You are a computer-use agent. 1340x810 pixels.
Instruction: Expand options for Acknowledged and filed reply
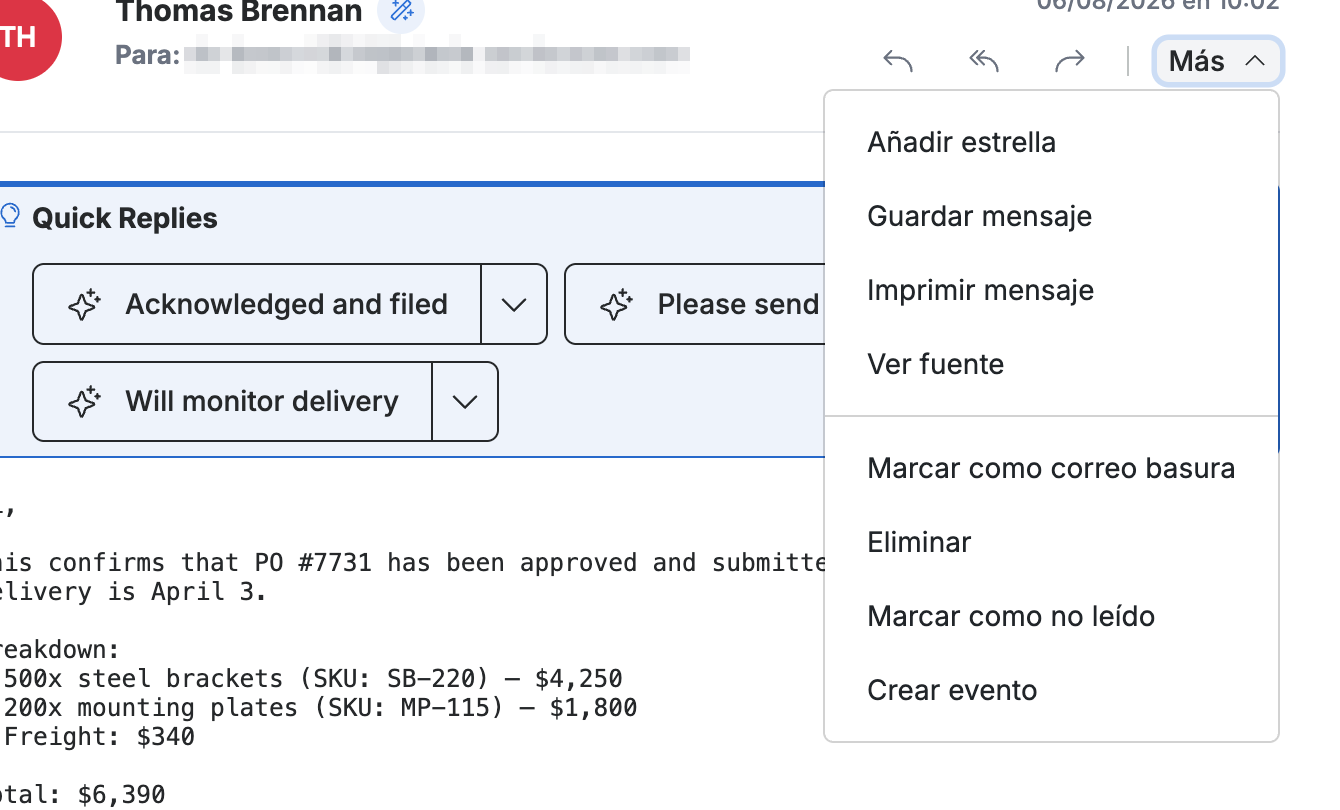[x=514, y=304]
